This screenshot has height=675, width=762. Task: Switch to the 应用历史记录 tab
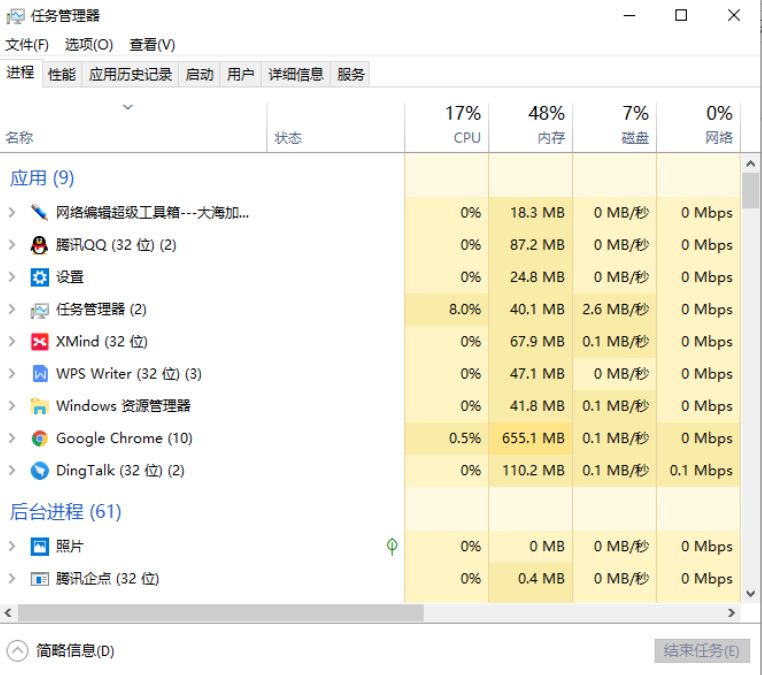tap(130, 74)
